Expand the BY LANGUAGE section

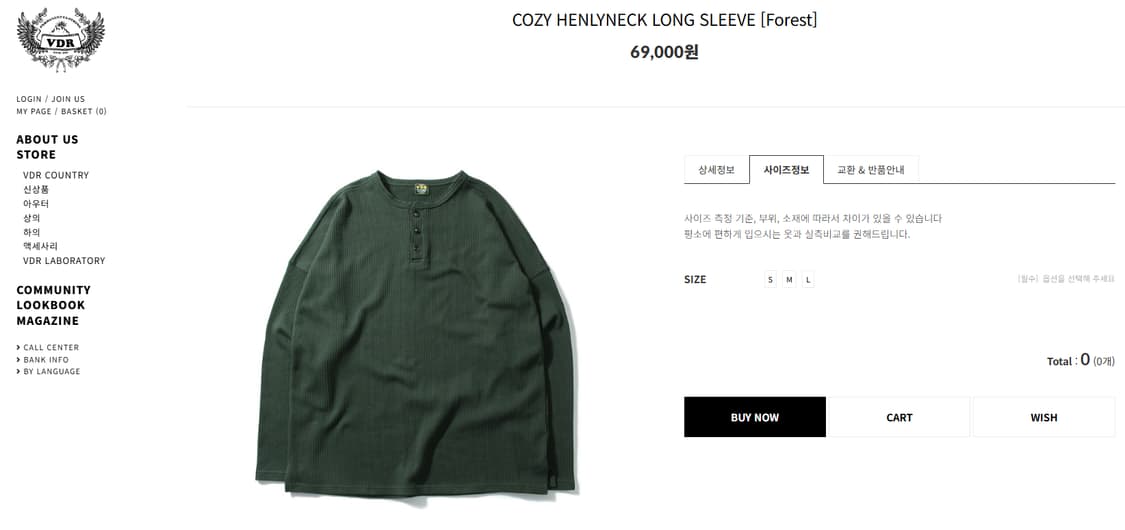point(49,372)
